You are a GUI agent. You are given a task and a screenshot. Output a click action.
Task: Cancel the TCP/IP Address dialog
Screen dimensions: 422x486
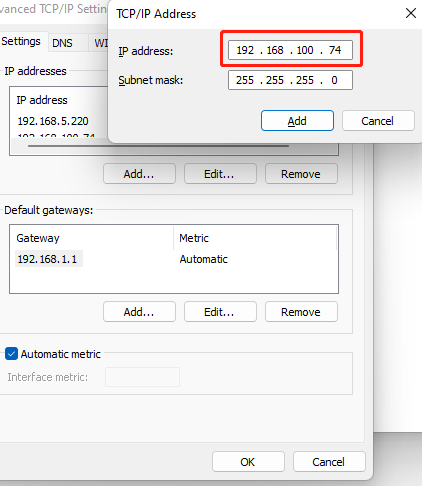[x=378, y=121]
